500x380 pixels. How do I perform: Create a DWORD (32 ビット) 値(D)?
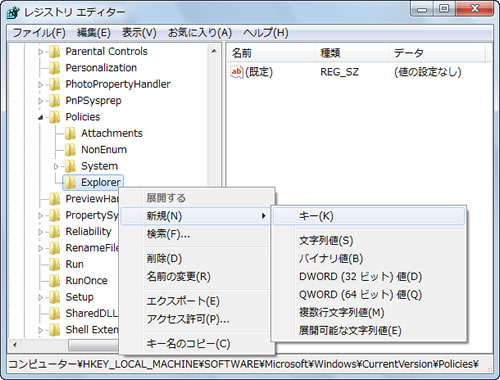[x=369, y=277]
